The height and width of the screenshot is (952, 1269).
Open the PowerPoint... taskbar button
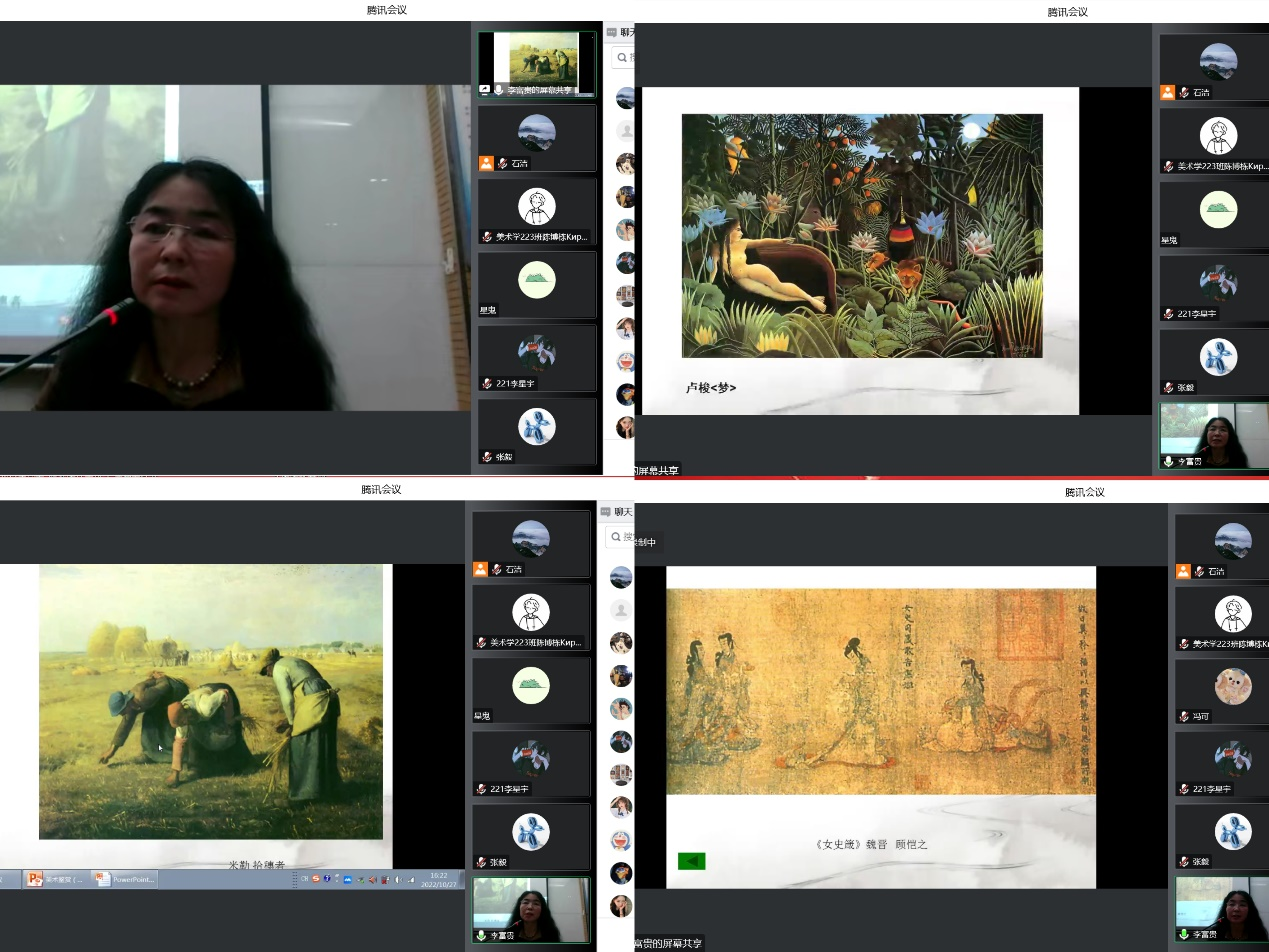124,879
